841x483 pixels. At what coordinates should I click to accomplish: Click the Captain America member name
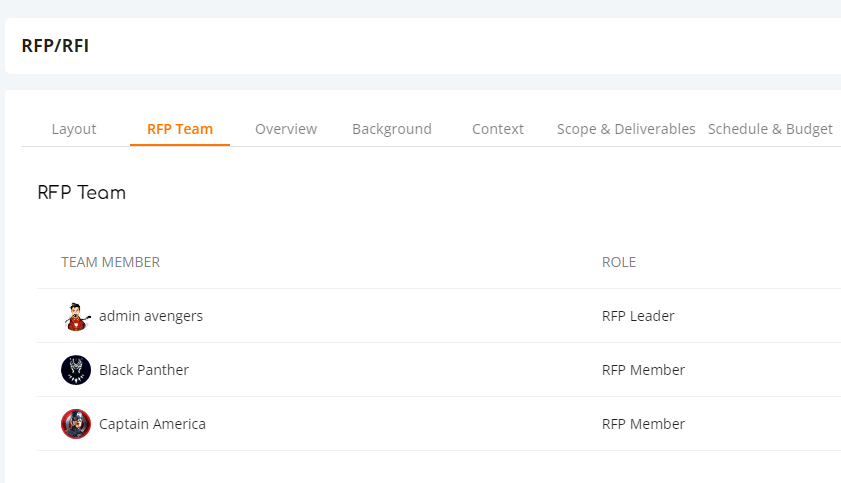point(152,424)
